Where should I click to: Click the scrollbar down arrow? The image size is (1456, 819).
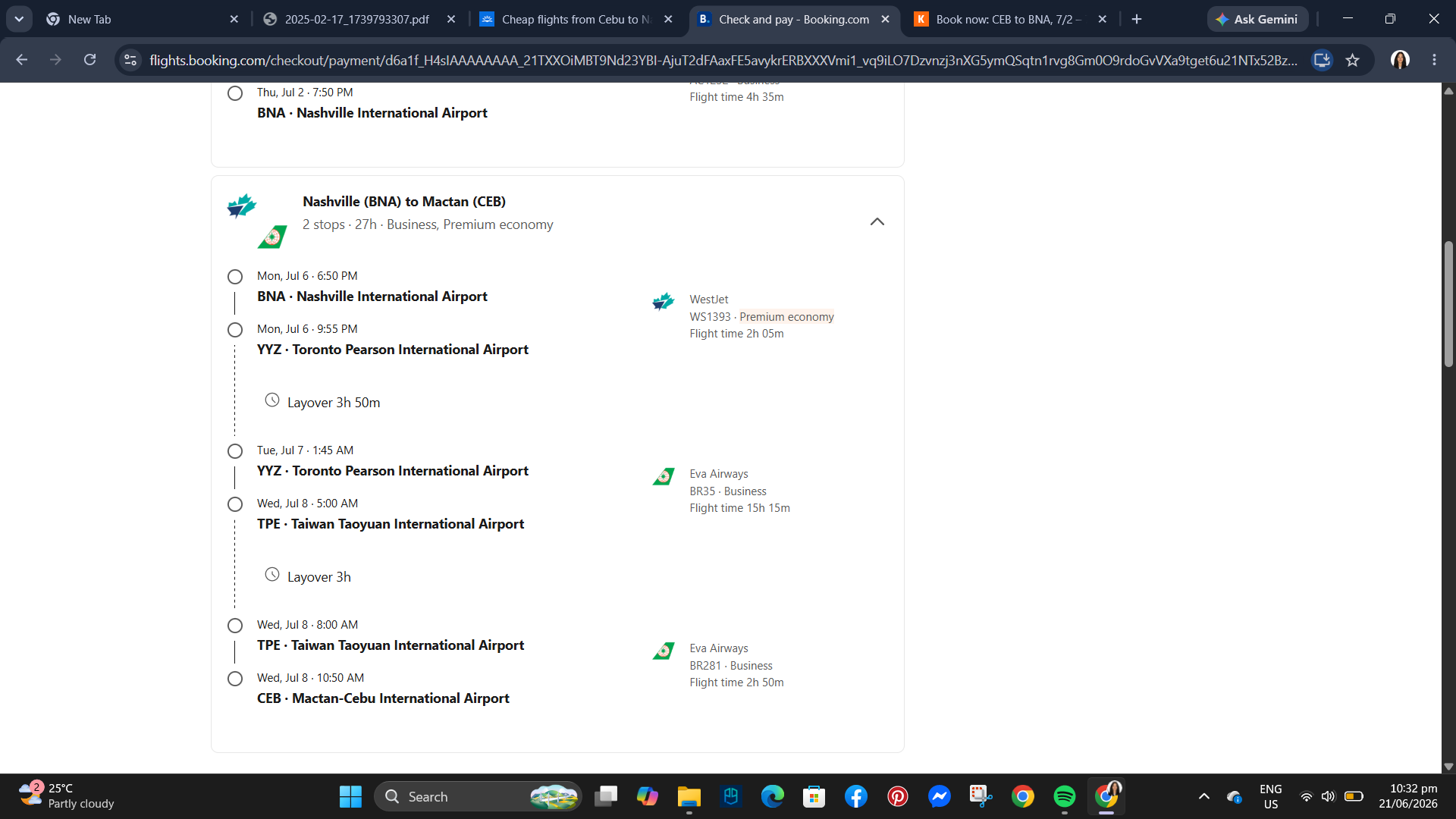pos(1448,766)
